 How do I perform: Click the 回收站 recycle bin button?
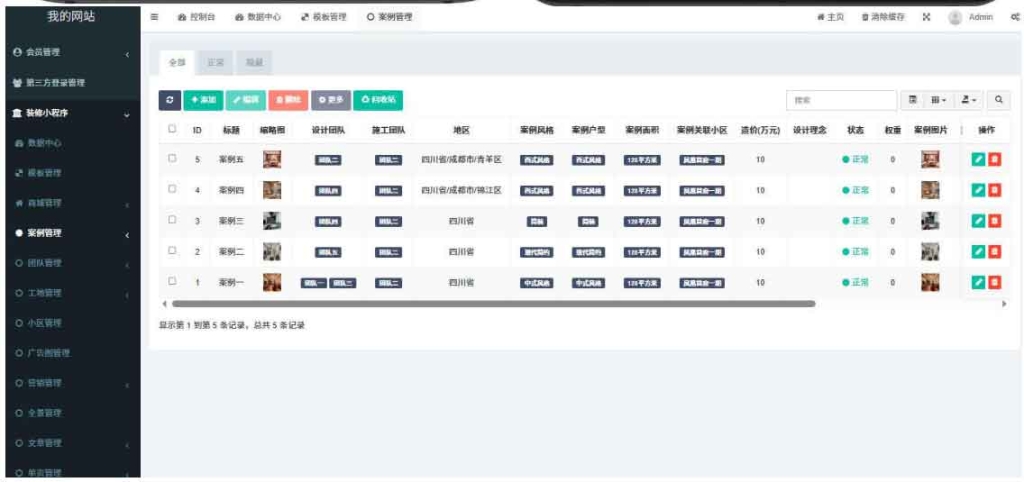pyautogui.click(x=378, y=100)
